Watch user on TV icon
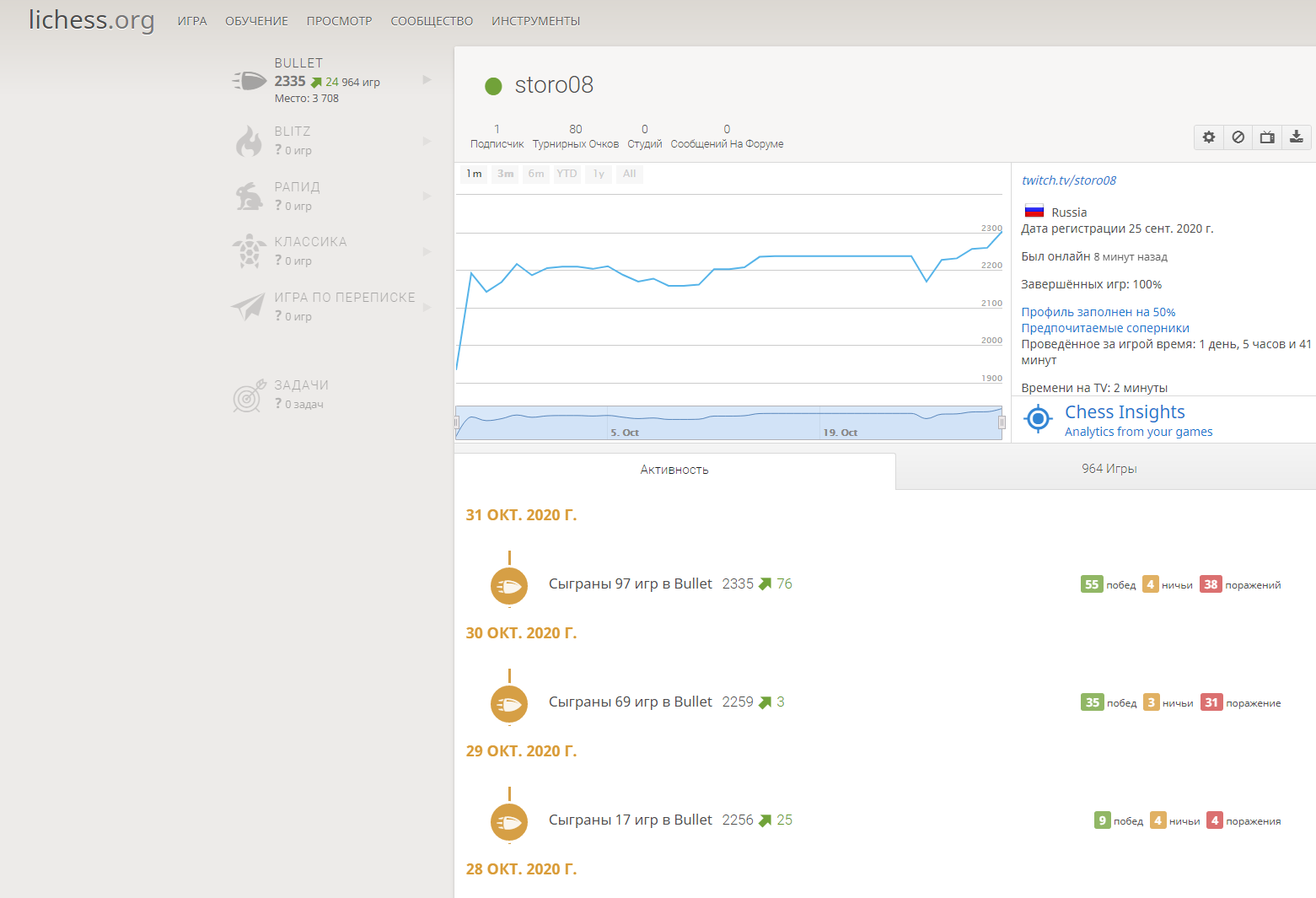This screenshot has height=898, width=1316. click(1267, 137)
